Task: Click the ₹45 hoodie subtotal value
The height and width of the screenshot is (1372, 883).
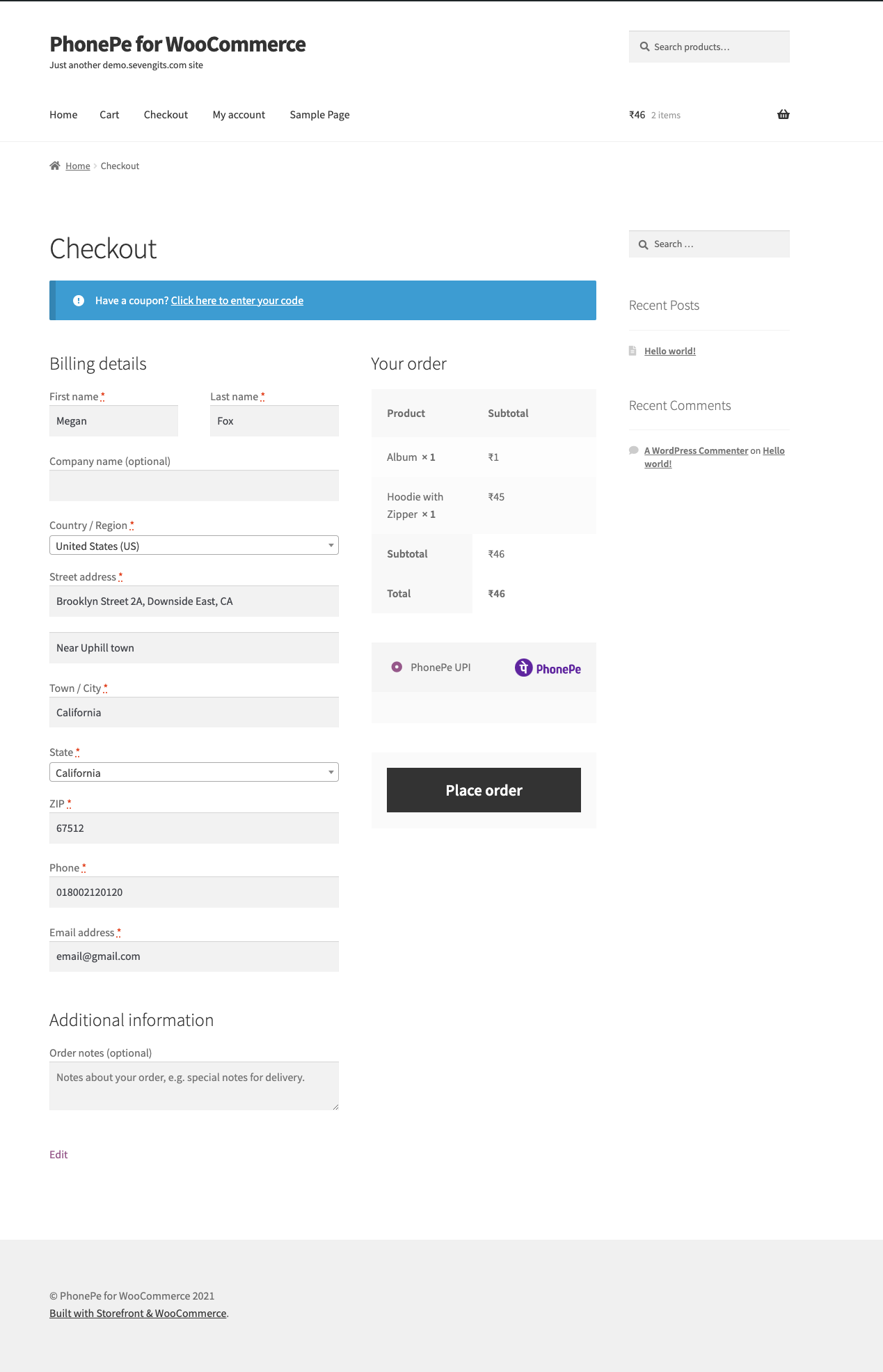Action: coord(496,497)
